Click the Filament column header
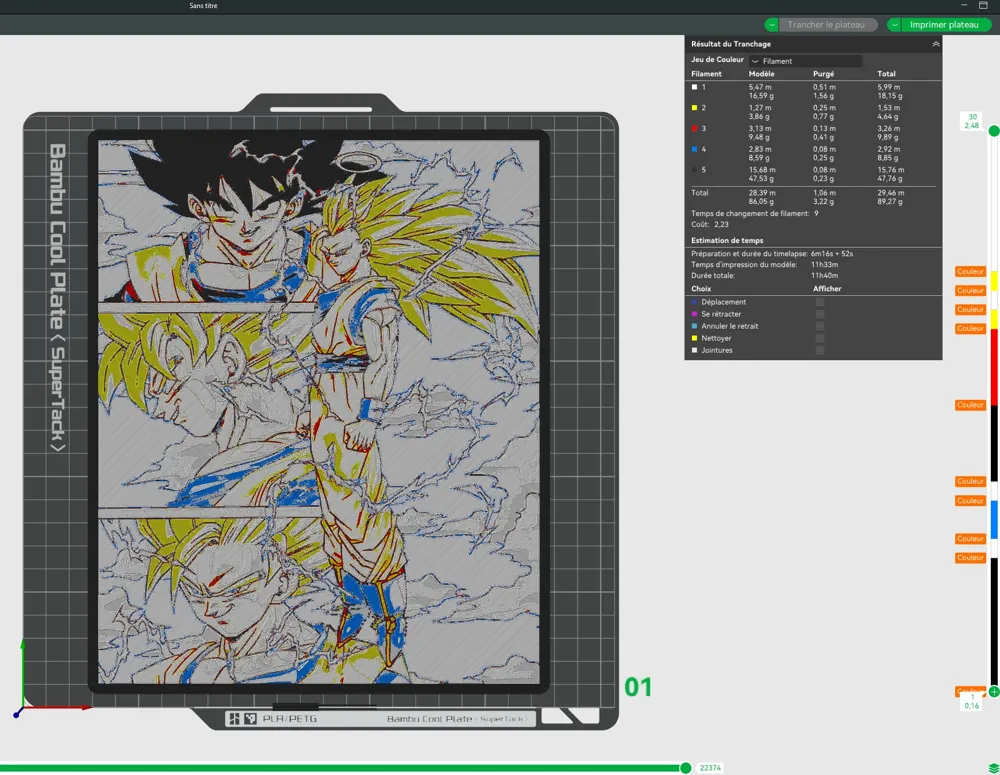 click(x=706, y=74)
